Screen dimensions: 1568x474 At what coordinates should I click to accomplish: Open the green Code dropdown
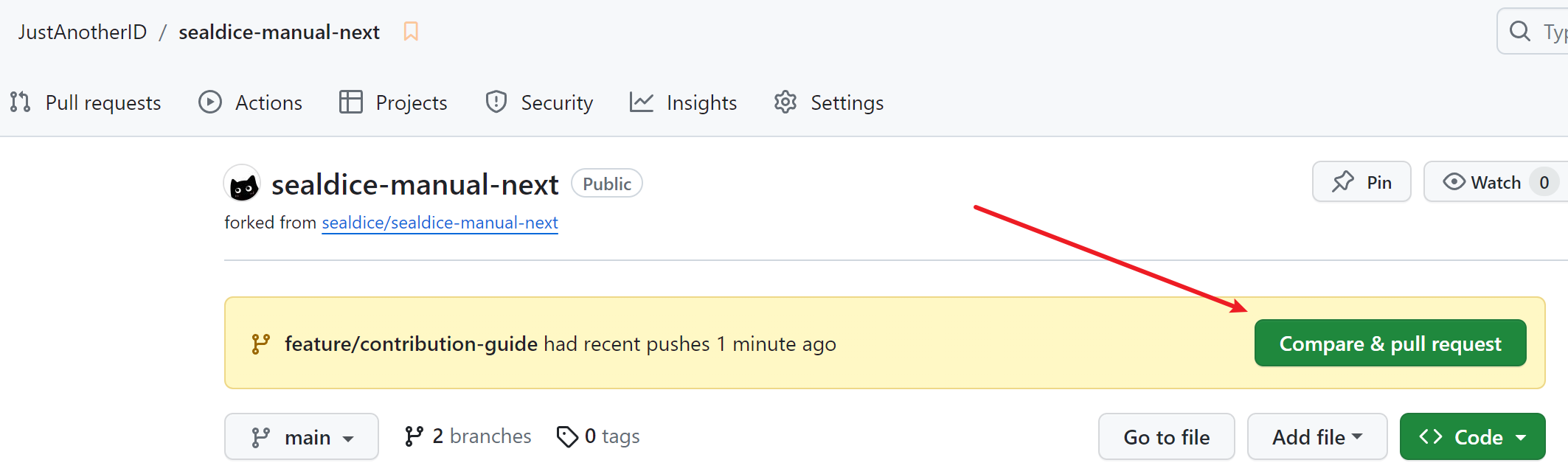pyautogui.click(x=1471, y=437)
